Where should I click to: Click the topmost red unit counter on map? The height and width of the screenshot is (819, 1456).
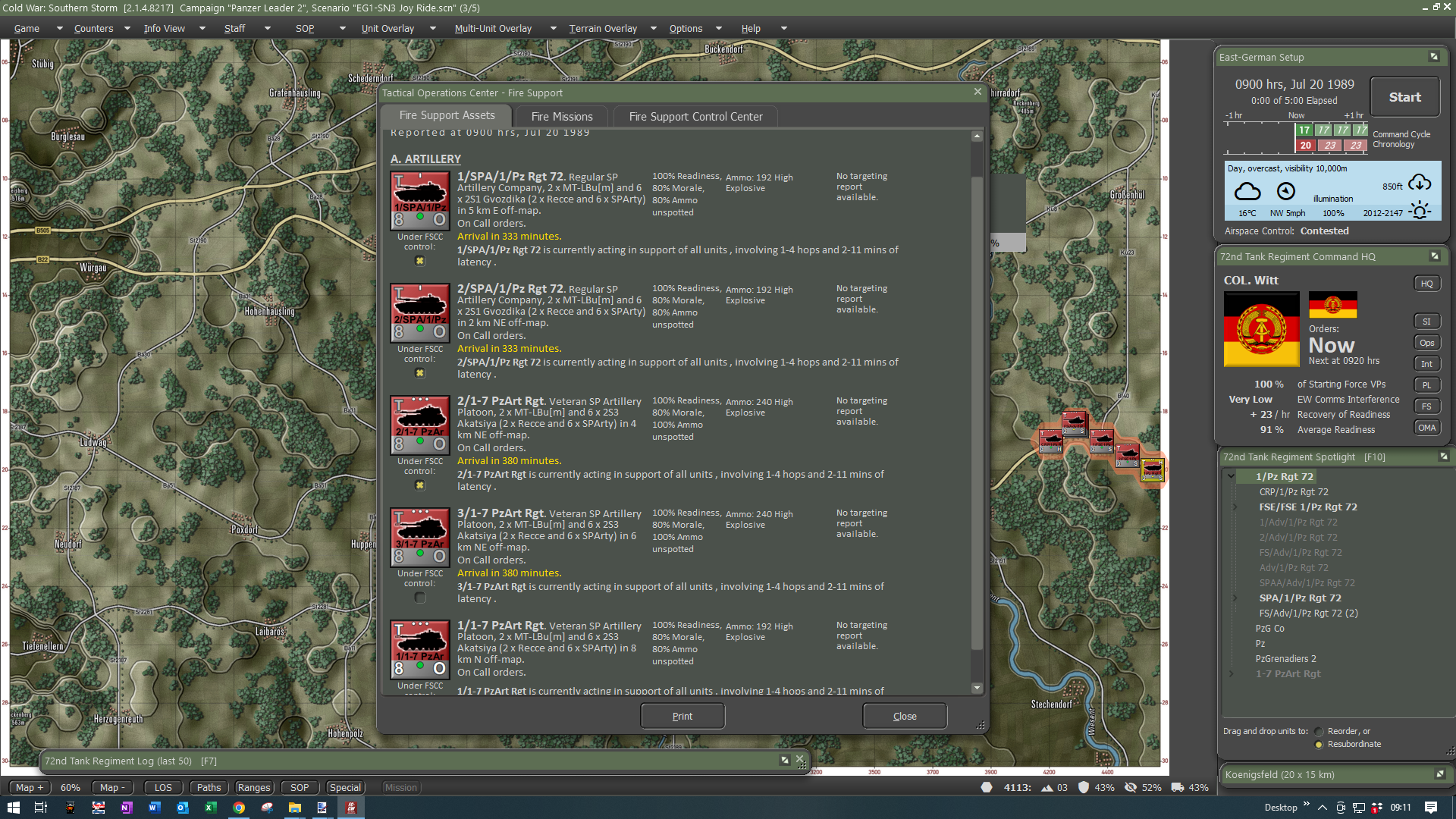pos(1074,422)
